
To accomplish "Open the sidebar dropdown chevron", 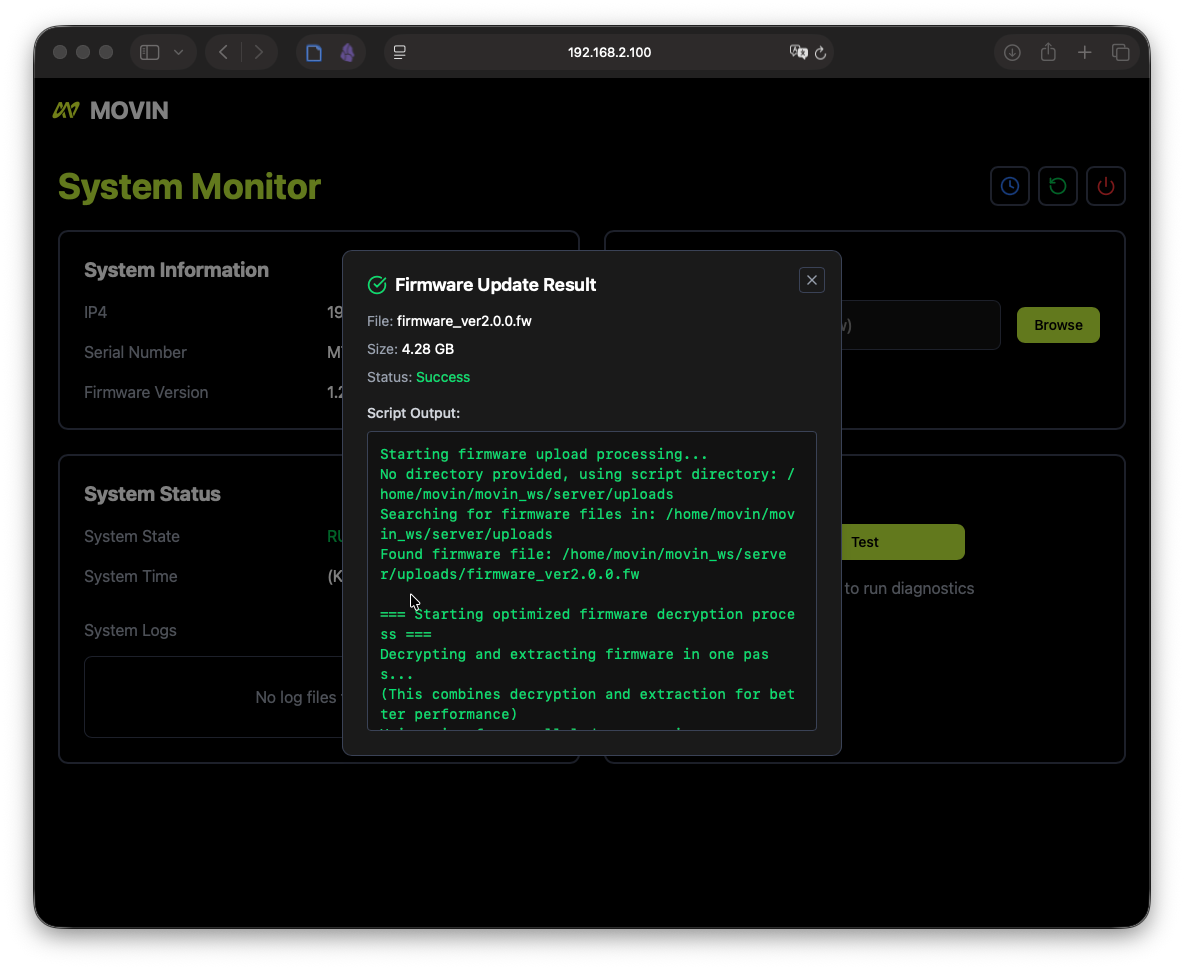I will coord(179,53).
